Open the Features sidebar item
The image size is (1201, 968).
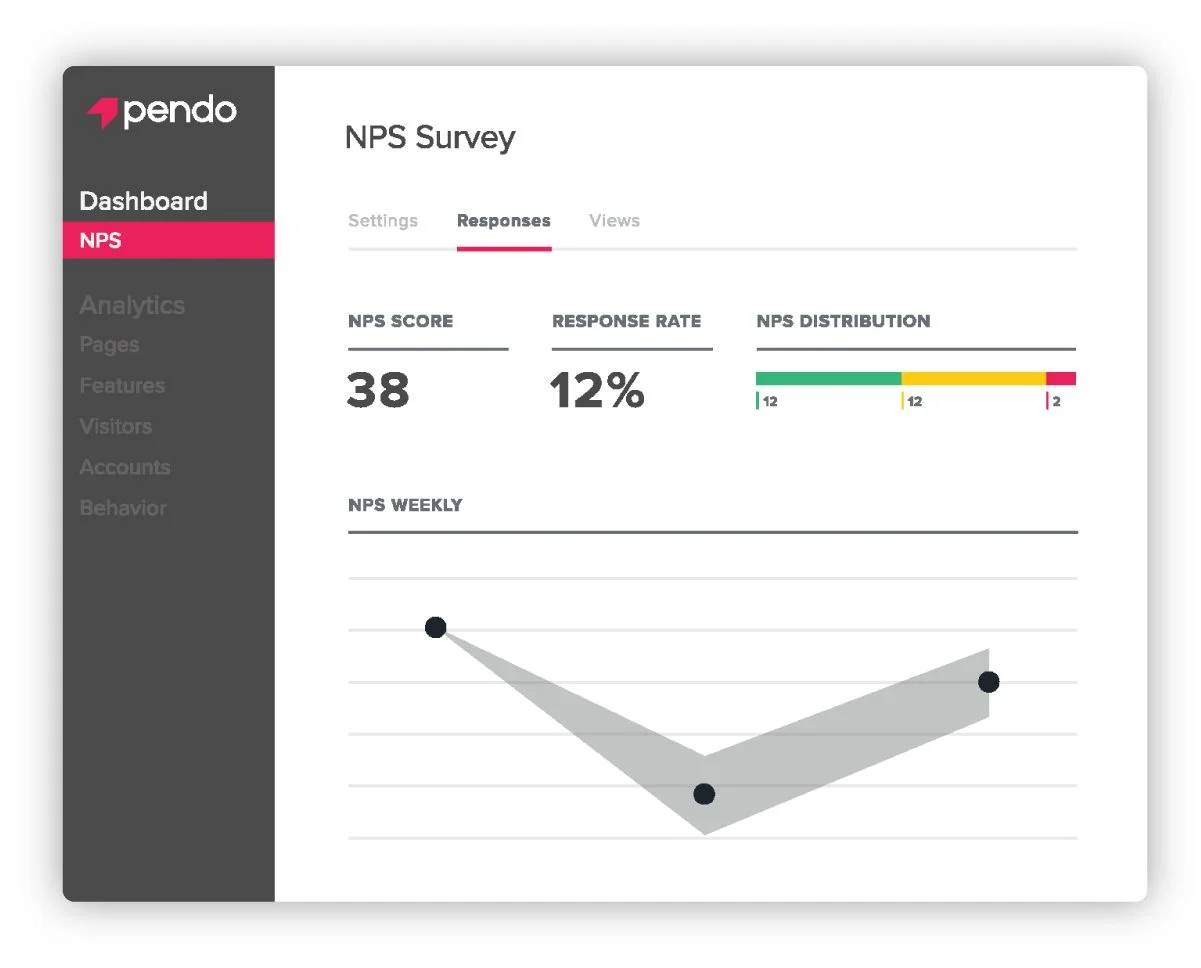tap(122, 386)
